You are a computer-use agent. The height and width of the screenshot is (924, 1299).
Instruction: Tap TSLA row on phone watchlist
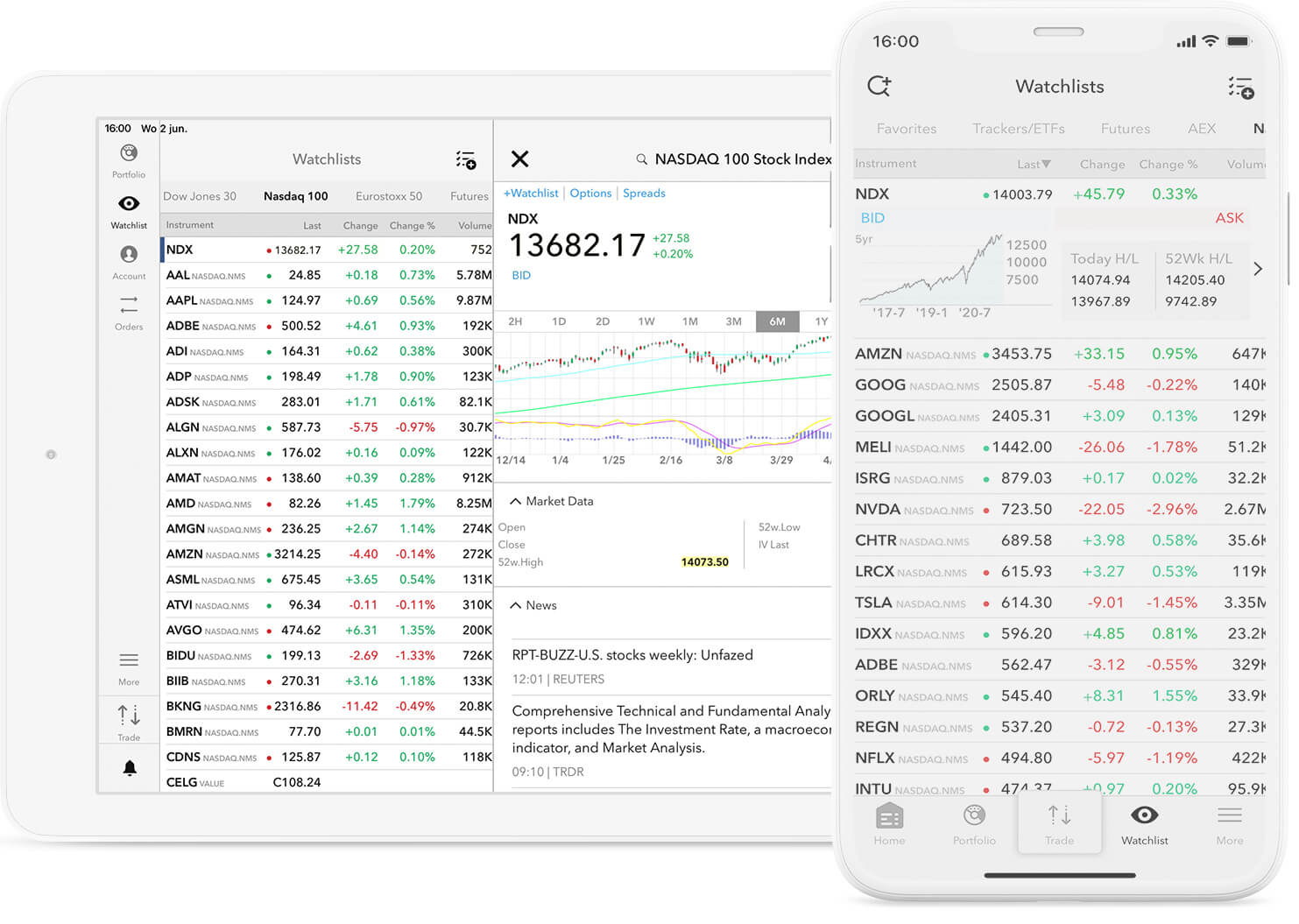click(x=1060, y=603)
